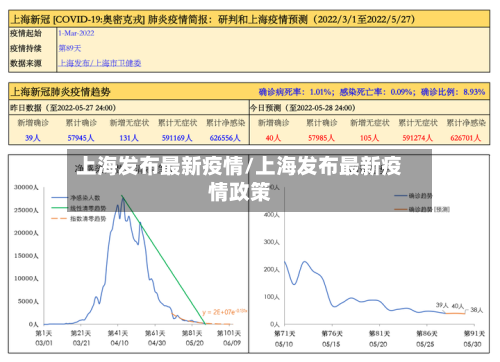Image resolution: width=500 pixels, height=362 pixels.
Task: Click the 5000人 axis label on left chart
Action: pos(28,301)
